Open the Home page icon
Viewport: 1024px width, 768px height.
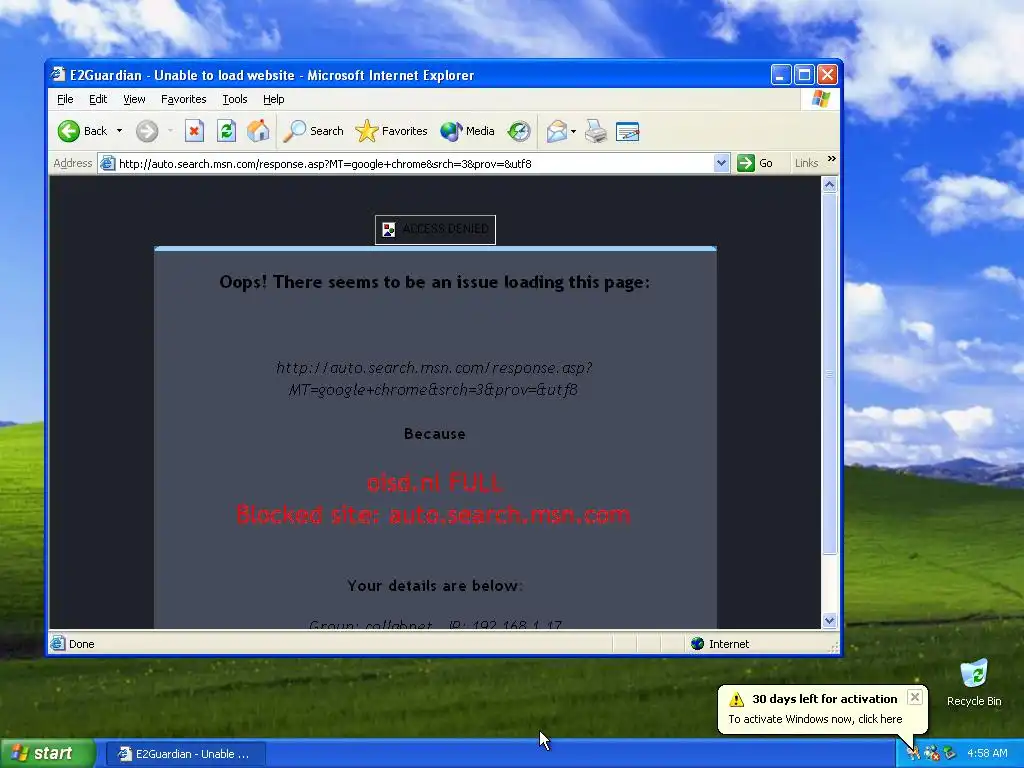[258, 131]
